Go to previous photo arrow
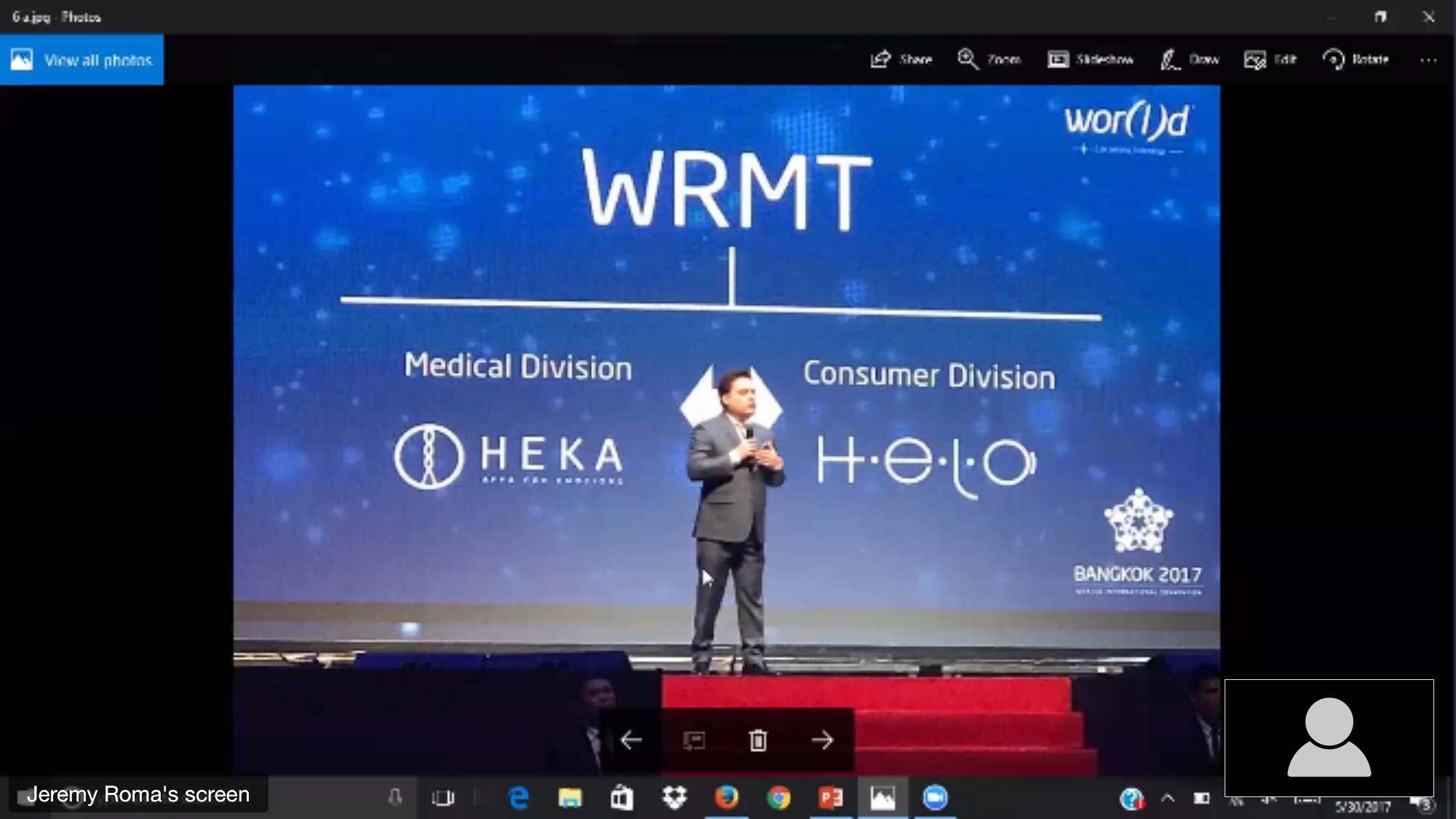Screen dimensions: 1456x819 pos(631,740)
